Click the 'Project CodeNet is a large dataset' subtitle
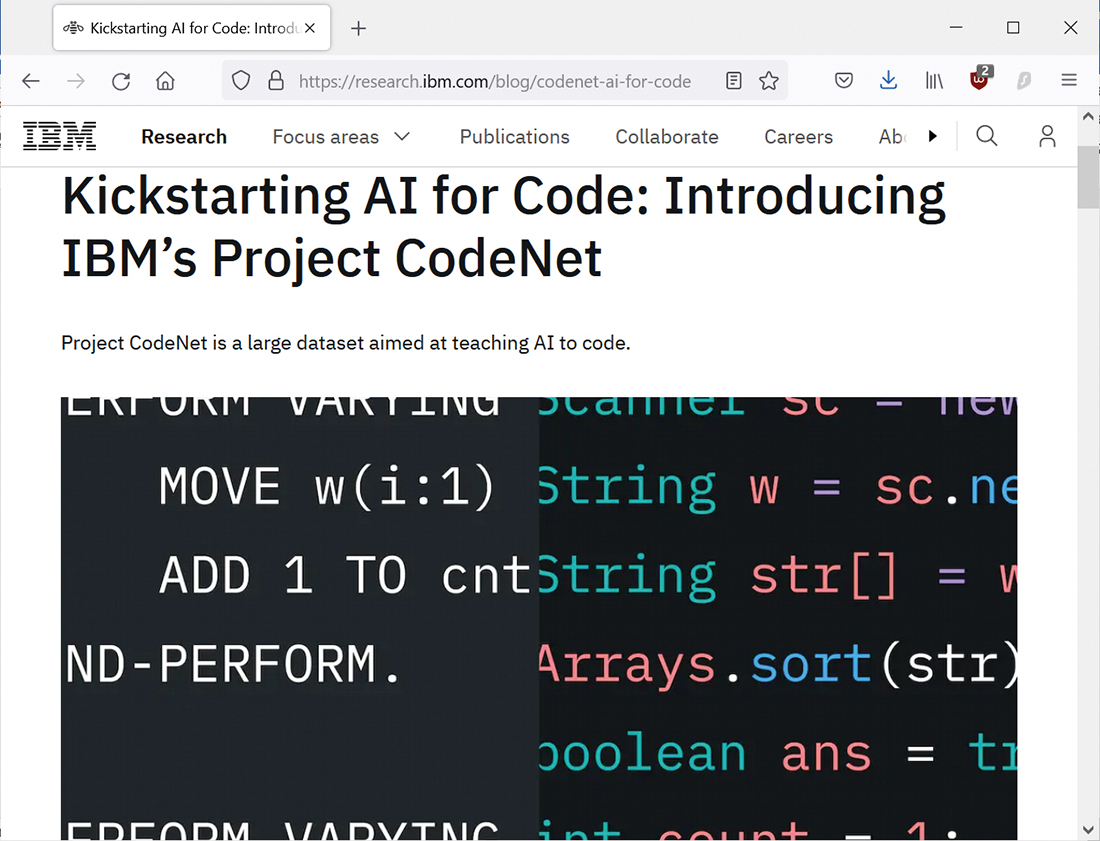Viewport: 1100px width, 841px height. pos(346,343)
